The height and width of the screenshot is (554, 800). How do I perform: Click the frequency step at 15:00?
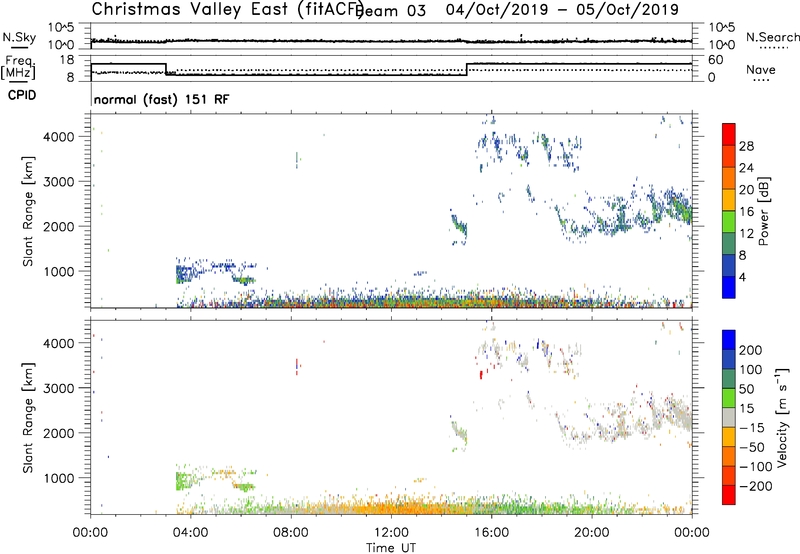point(467,69)
